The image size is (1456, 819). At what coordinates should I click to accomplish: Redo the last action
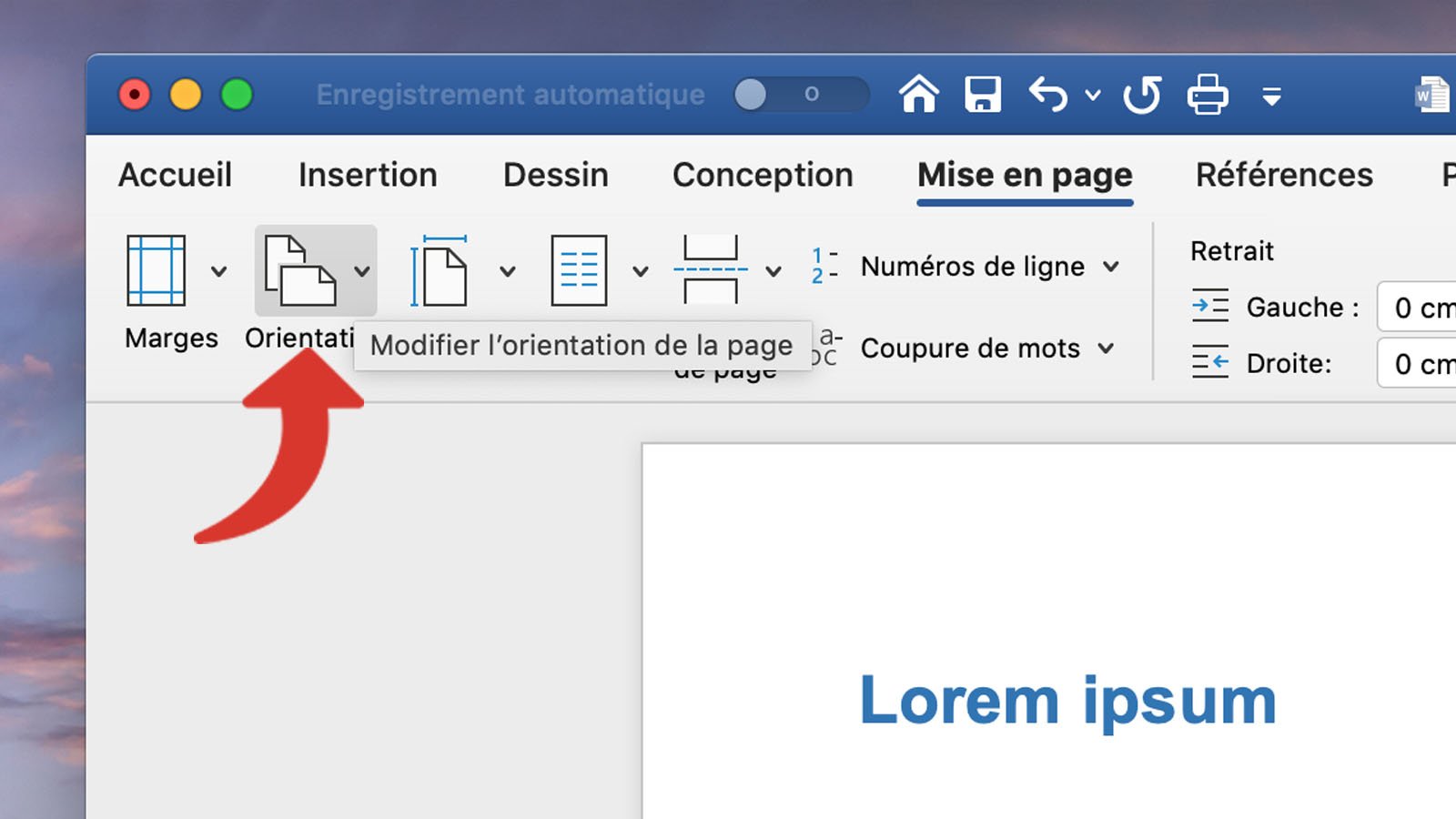[1142, 95]
